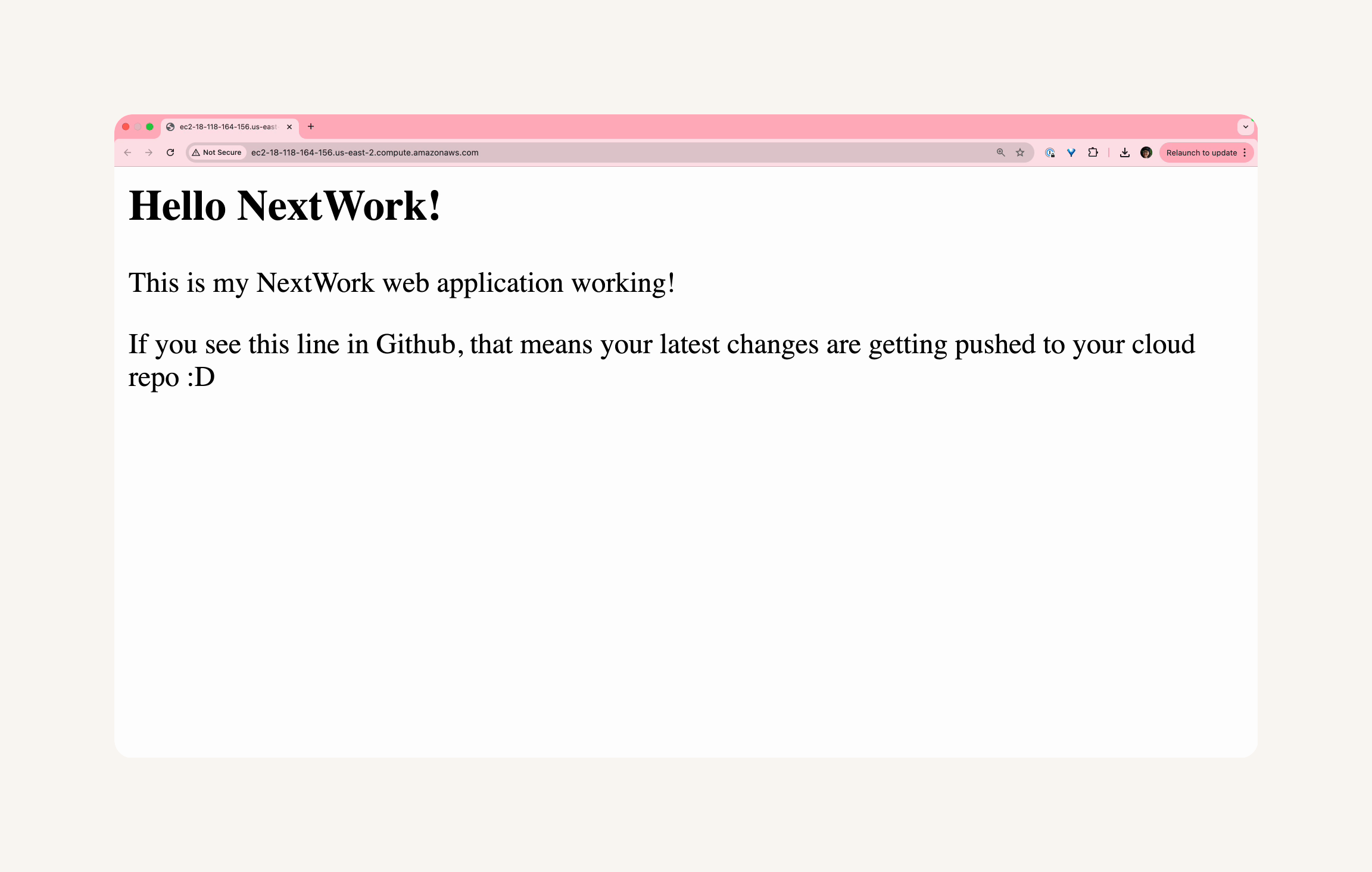The image size is (1372, 872).
Task: Click the 'If you see this line in Github' paragraph
Action: click(x=662, y=360)
